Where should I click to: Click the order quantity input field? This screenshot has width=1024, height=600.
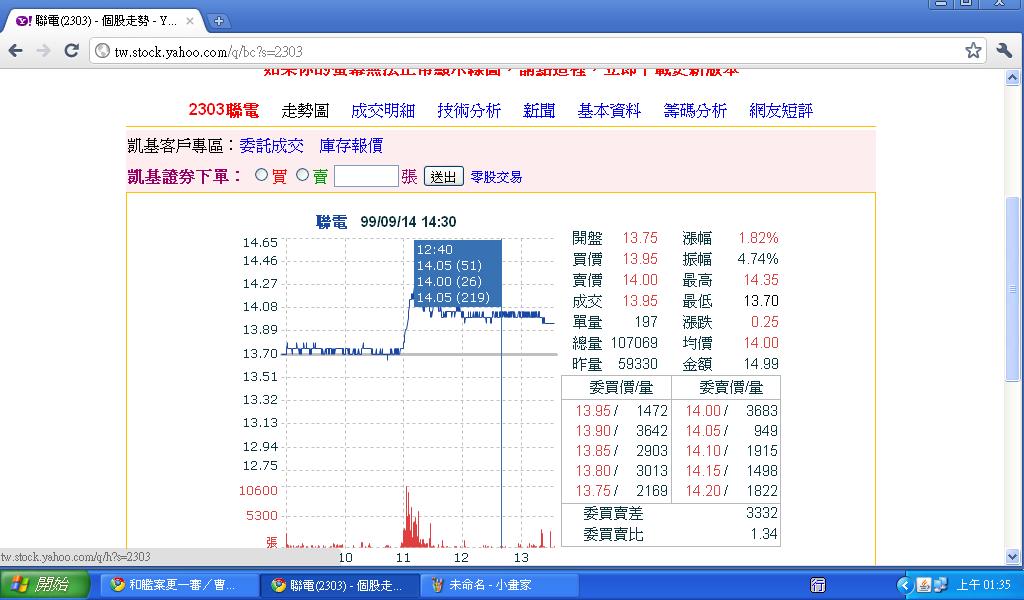(366, 176)
